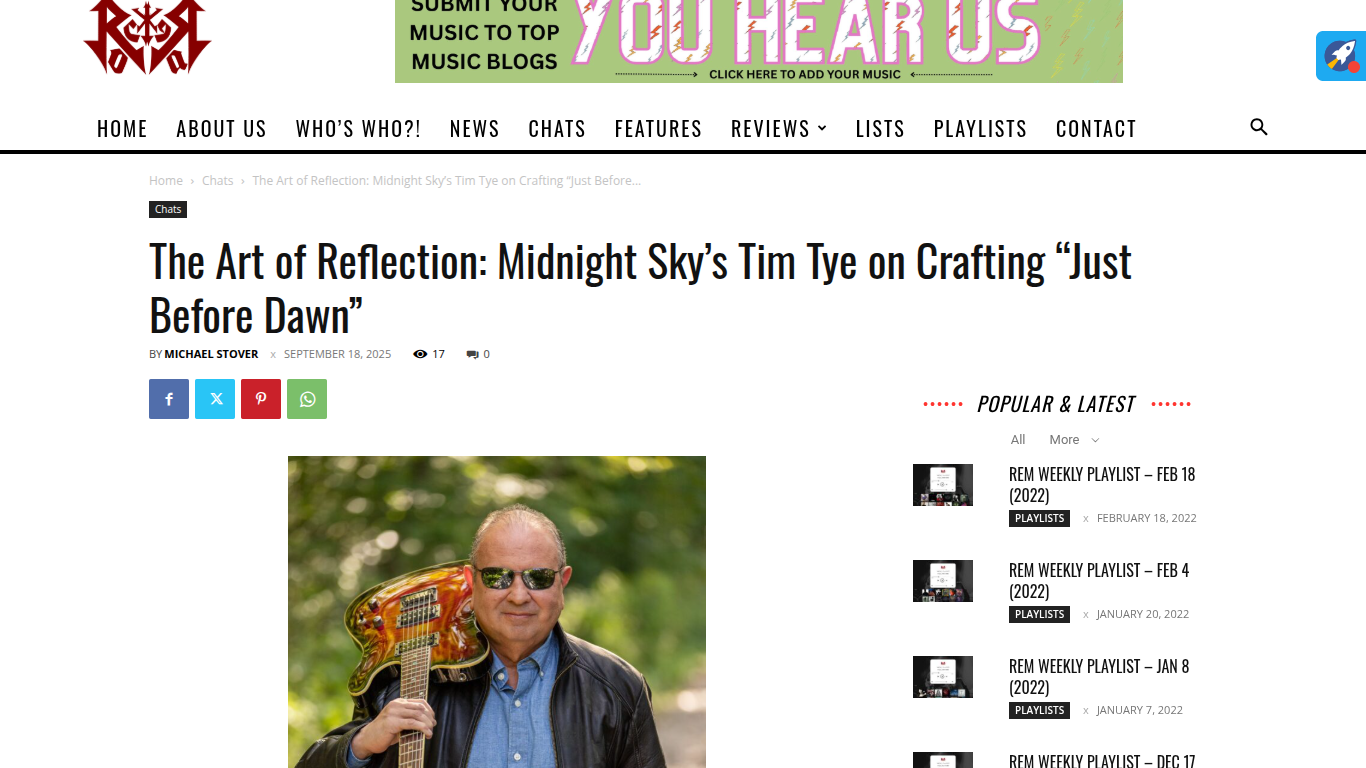Open the search magnifier icon
This screenshot has height=768, width=1366.
[x=1259, y=127]
